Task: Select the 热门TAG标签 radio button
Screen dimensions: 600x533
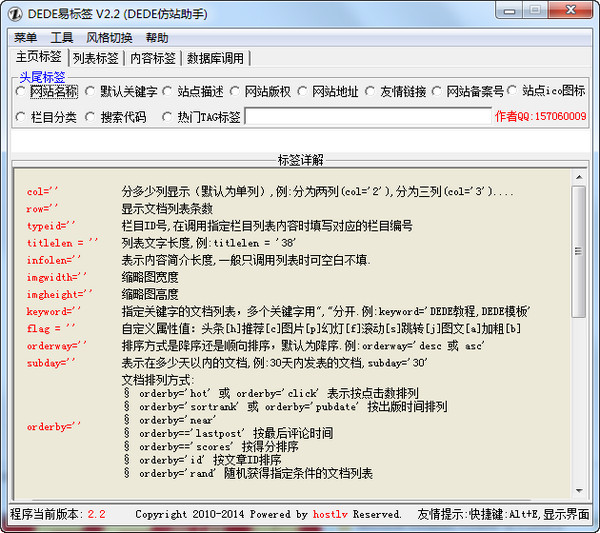Action: tap(167, 117)
